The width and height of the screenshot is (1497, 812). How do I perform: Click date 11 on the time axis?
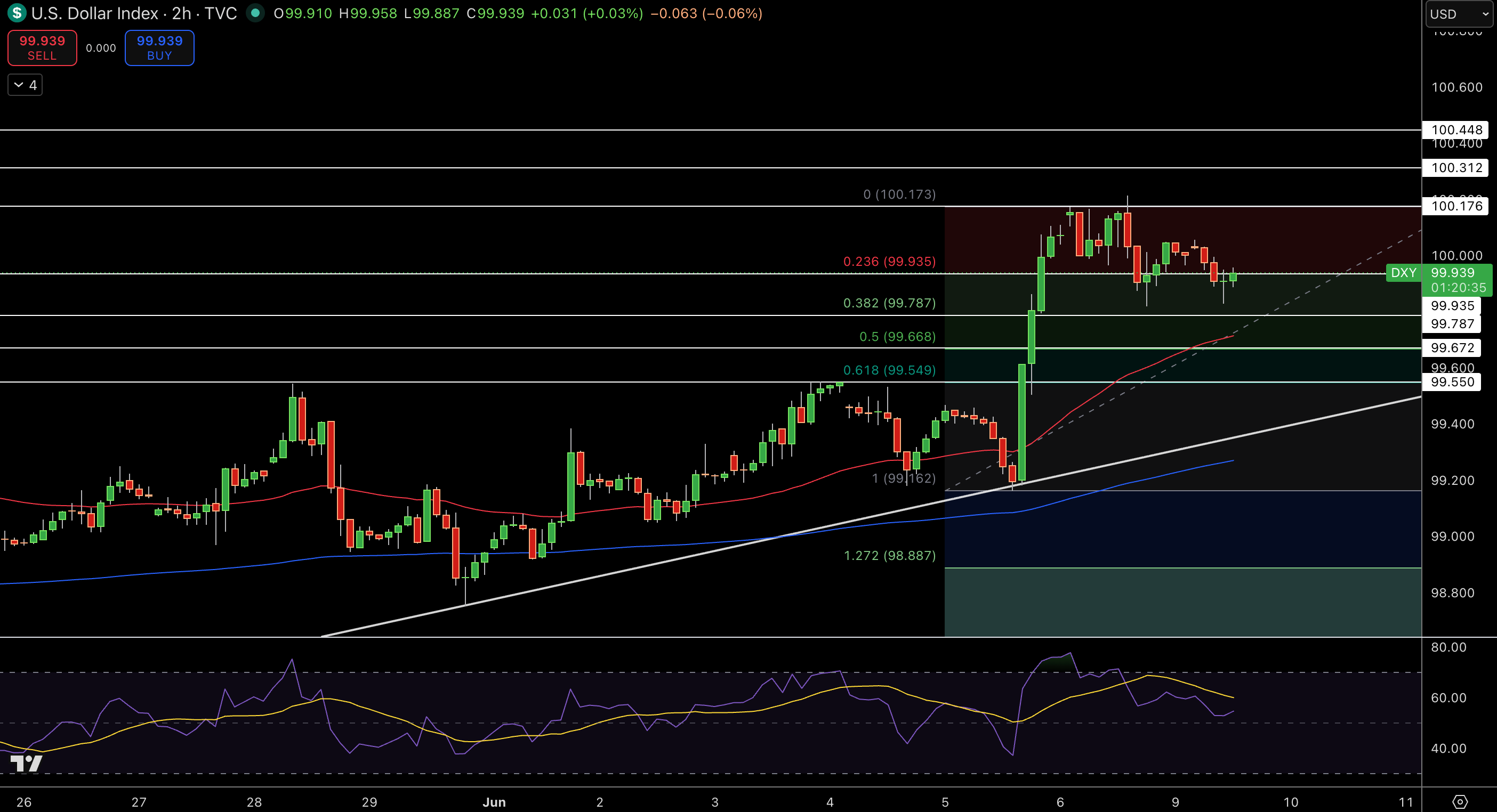tap(1405, 802)
